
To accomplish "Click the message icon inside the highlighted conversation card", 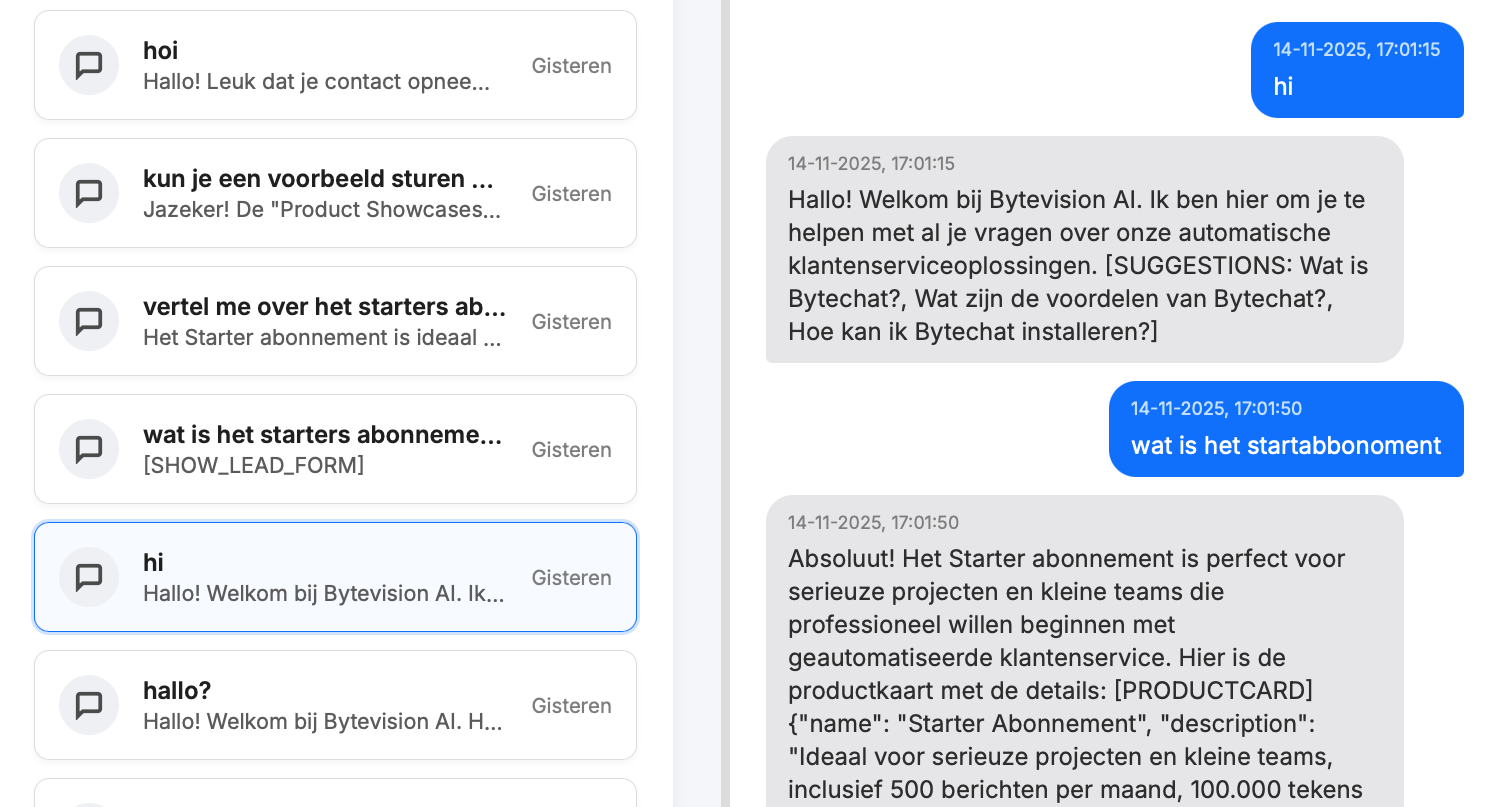I will click(x=89, y=577).
